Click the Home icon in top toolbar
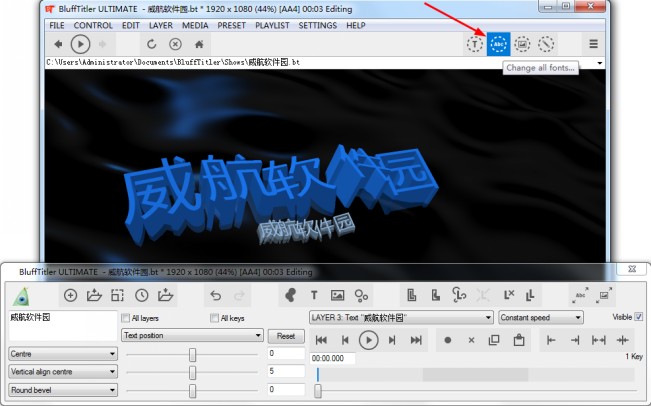Viewport: 651px width, 406px height. [200, 44]
